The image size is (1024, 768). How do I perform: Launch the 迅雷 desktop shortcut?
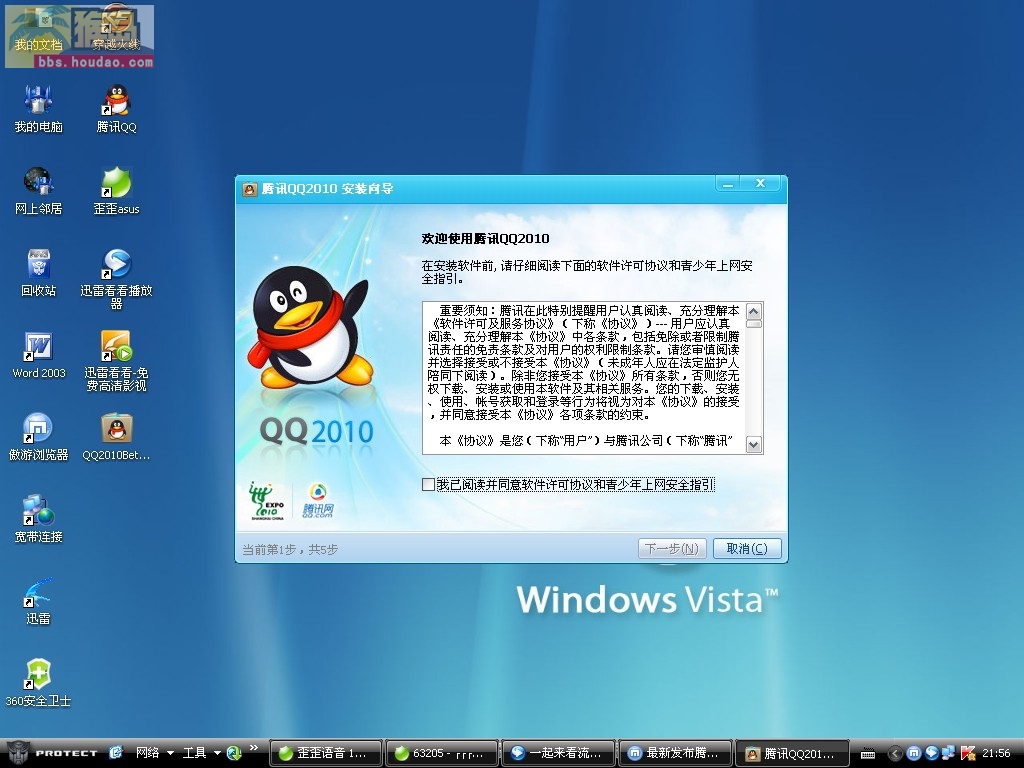(x=39, y=601)
